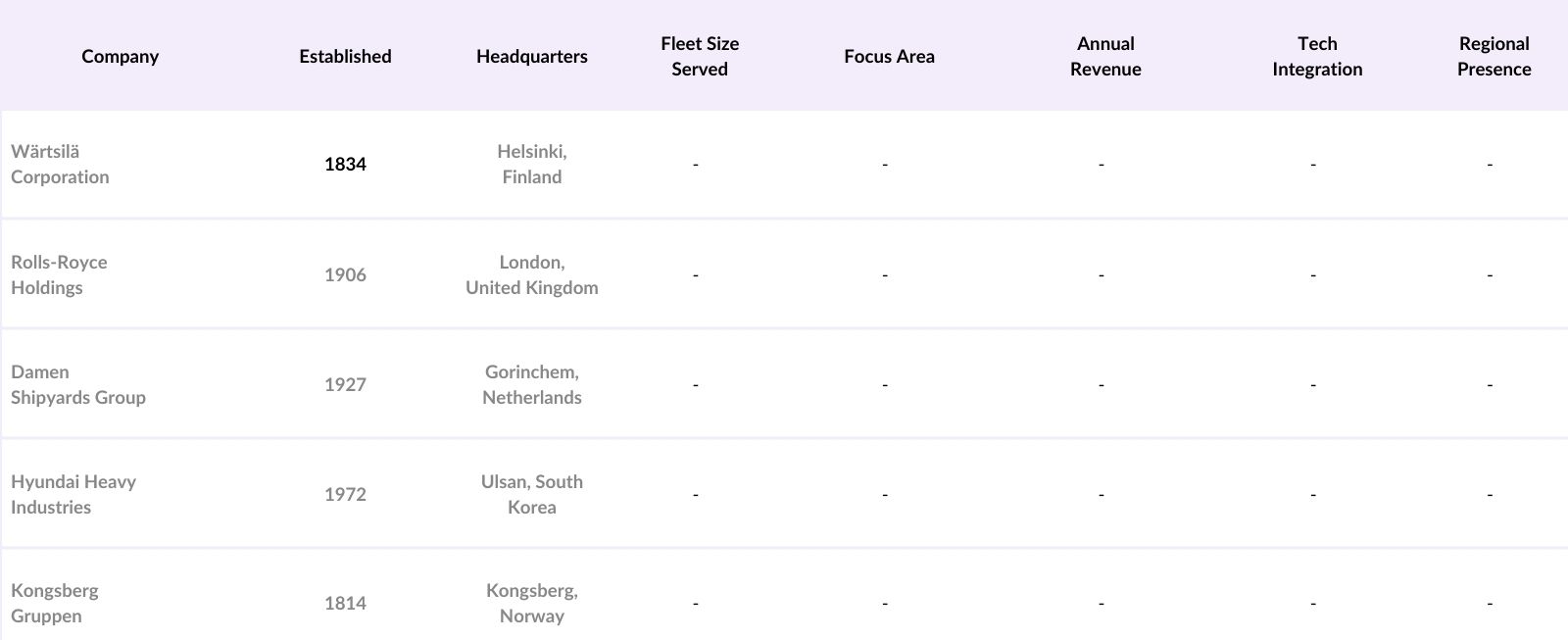
Task: Click the Fleet Size Served header
Action: point(700,56)
